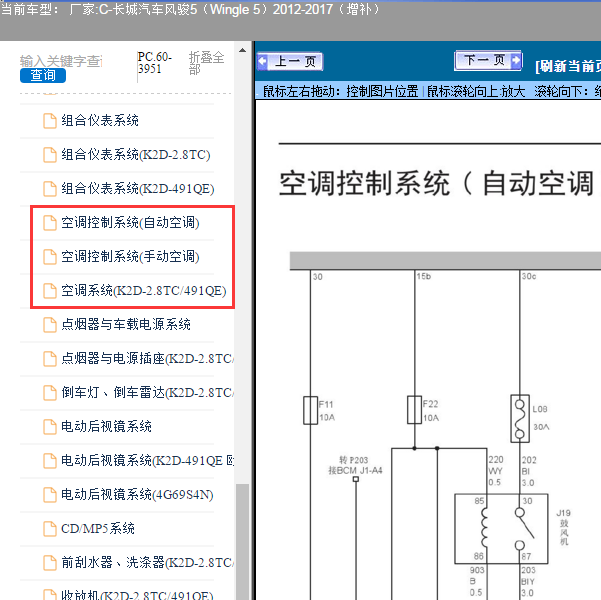The width and height of the screenshot is (601, 600).
Task: Click the sidebar scrollbar thumb
Action: tap(242, 542)
